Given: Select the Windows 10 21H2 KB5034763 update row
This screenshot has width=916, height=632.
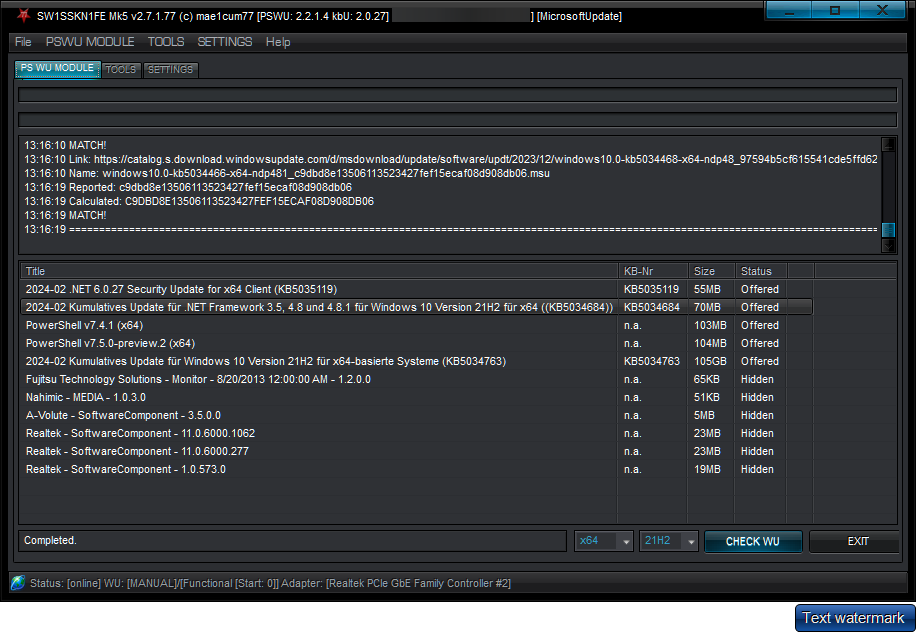Looking at the screenshot, I should 417,362.
